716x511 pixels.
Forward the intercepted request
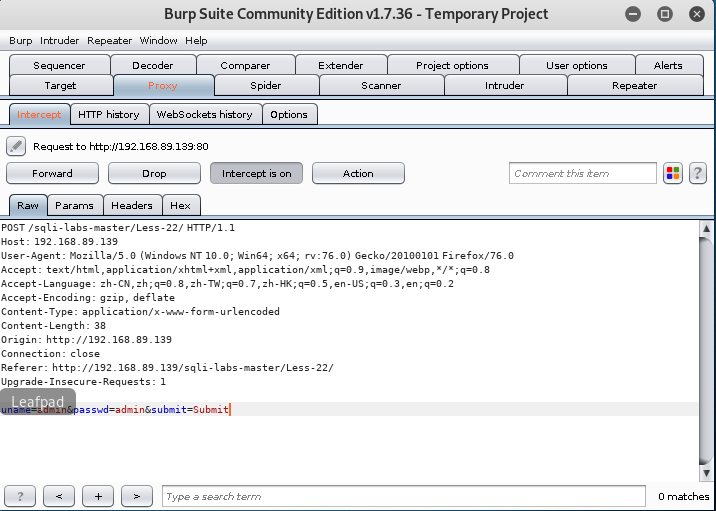point(52,174)
